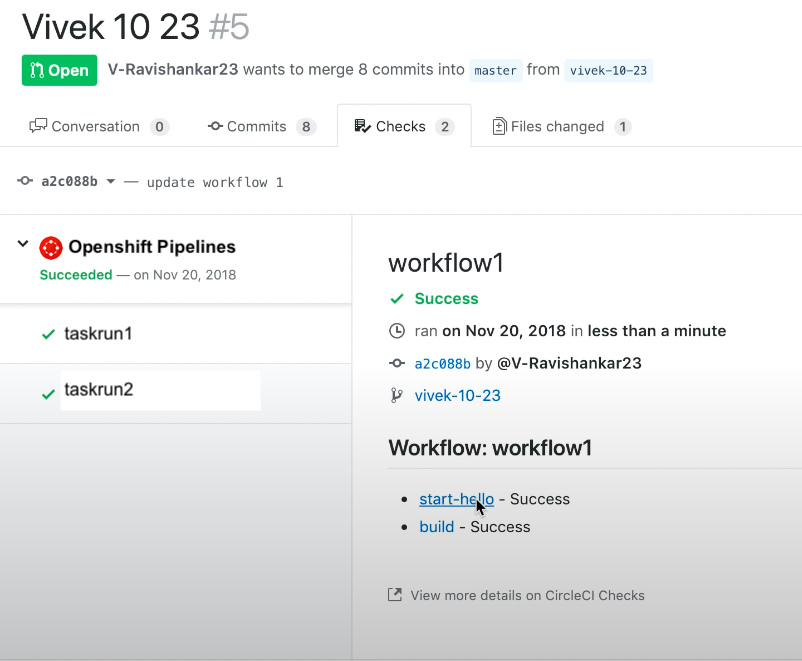The height and width of the screenshot is (661, 802).
Task: Click the green checkmark beside taskrun2
Action: 48,394
